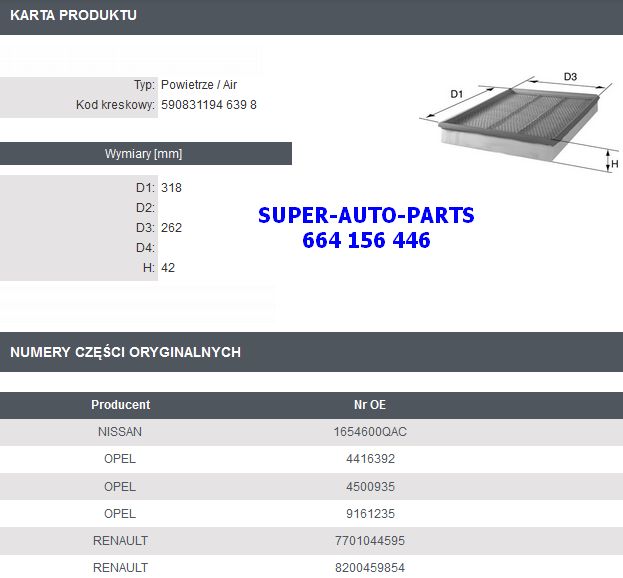Select OE number 4416392
The image size is (623, 578).
[x=370, y=459]
